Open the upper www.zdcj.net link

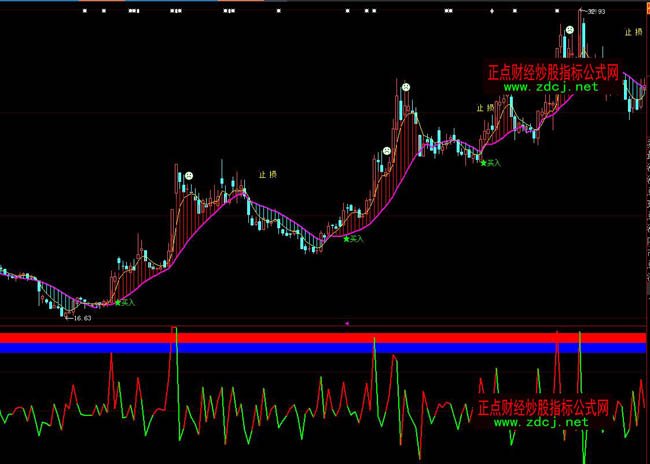[x=551, y=87]
